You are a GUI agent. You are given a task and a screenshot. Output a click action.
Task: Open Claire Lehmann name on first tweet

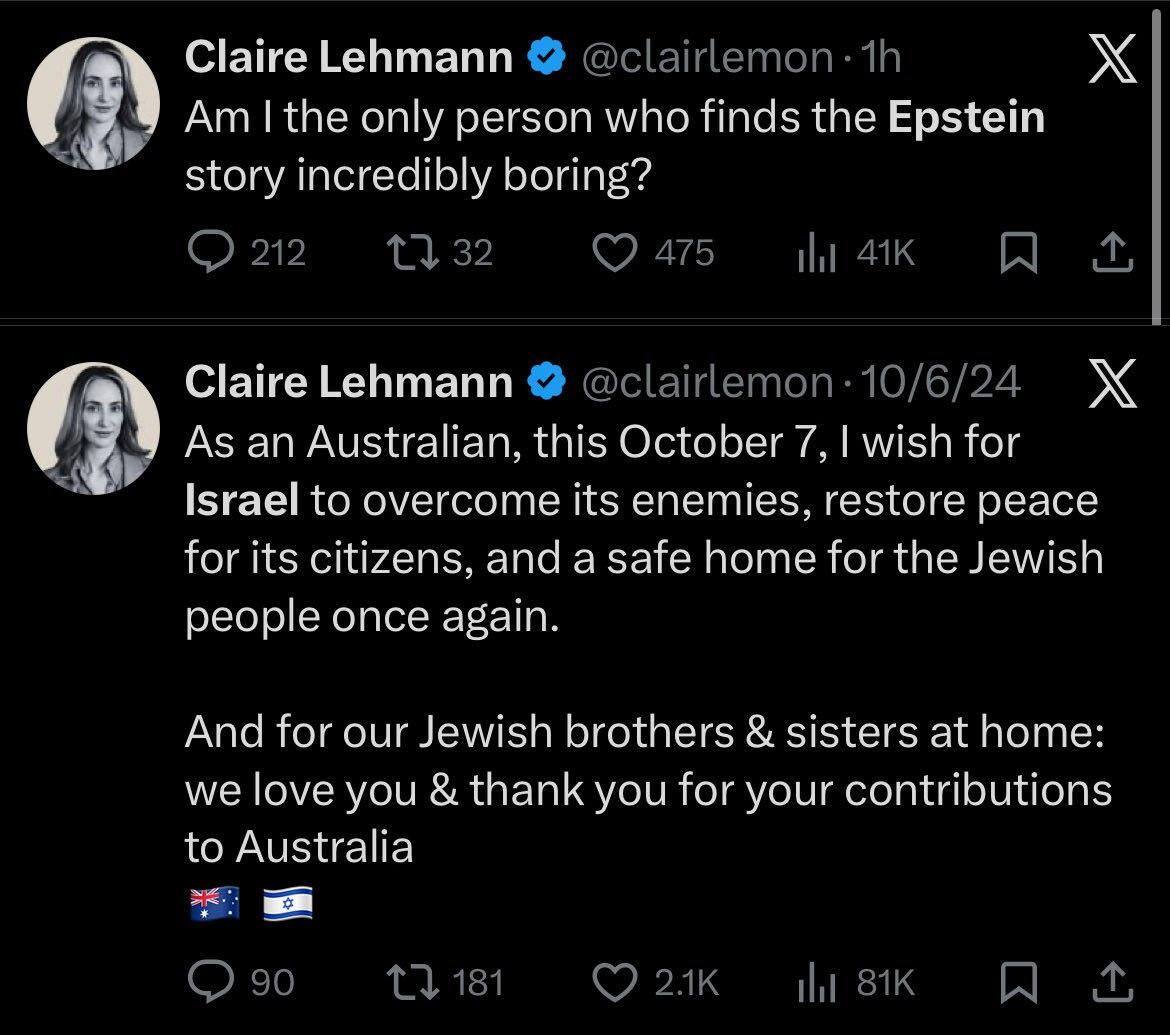coord(349,60)
